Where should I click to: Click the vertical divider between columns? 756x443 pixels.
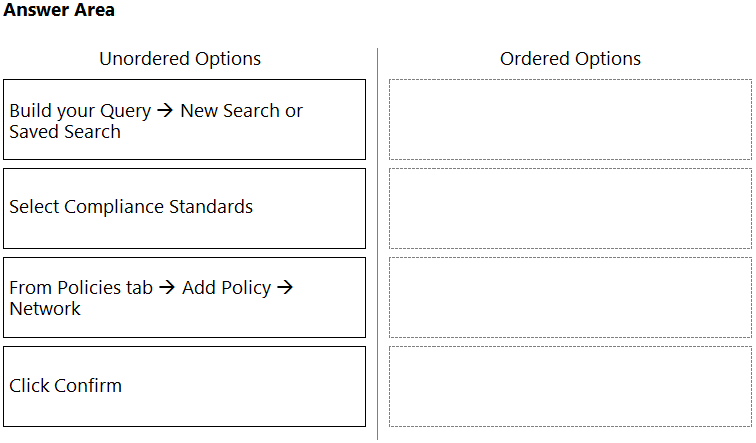378,243
